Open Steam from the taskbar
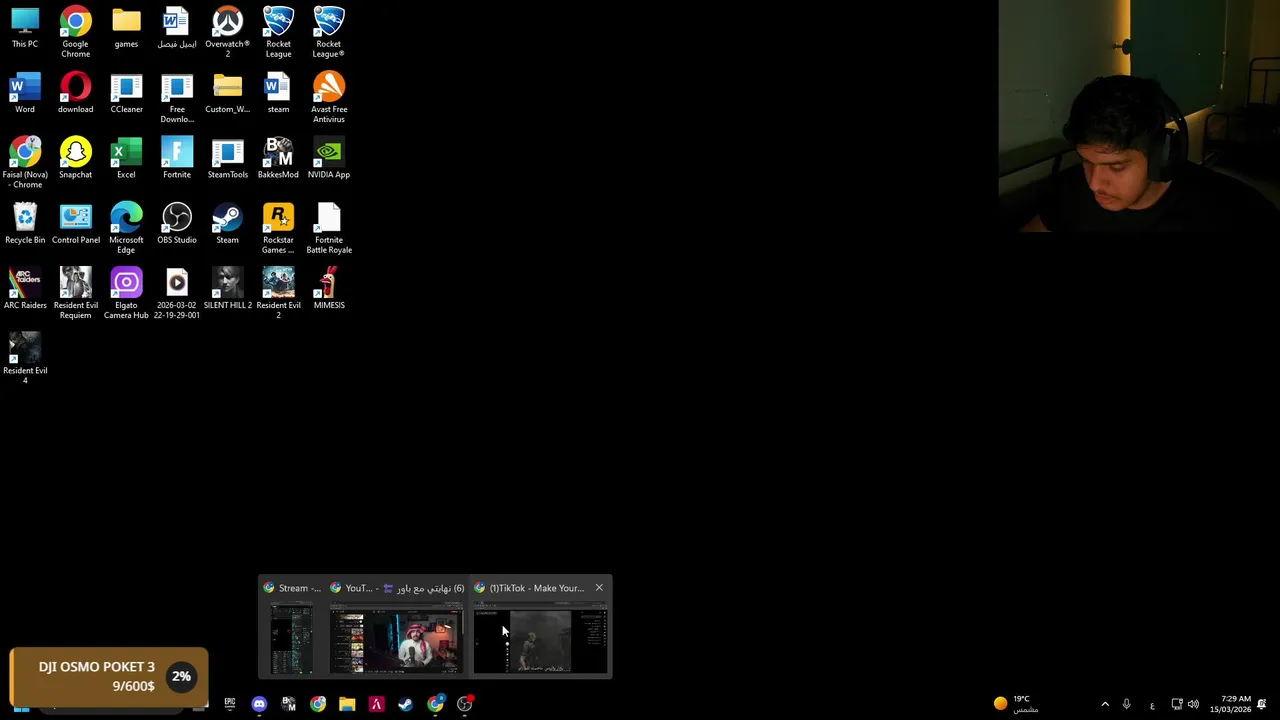 (405, 704)
